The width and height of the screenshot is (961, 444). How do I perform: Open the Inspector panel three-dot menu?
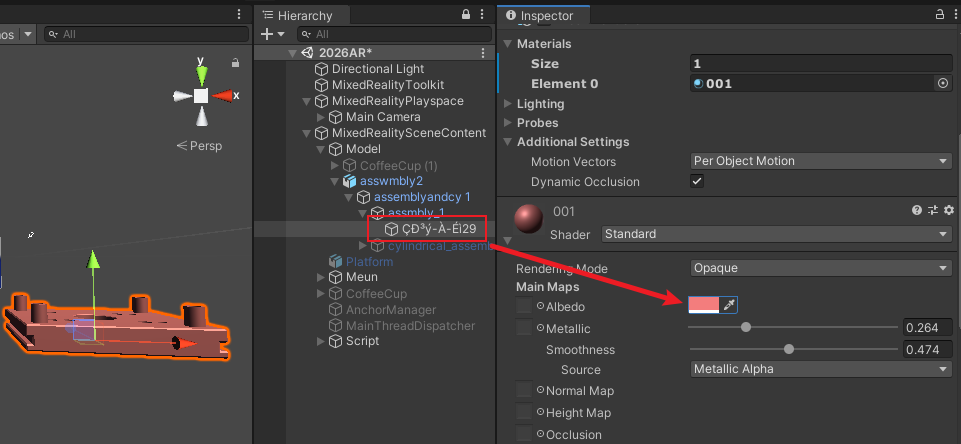pyautogui.click(x=957, y=15)
